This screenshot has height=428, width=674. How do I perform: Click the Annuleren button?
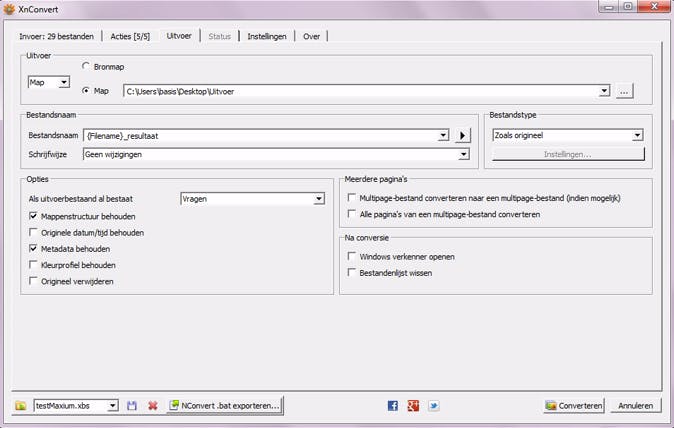[x=636, y=406]
